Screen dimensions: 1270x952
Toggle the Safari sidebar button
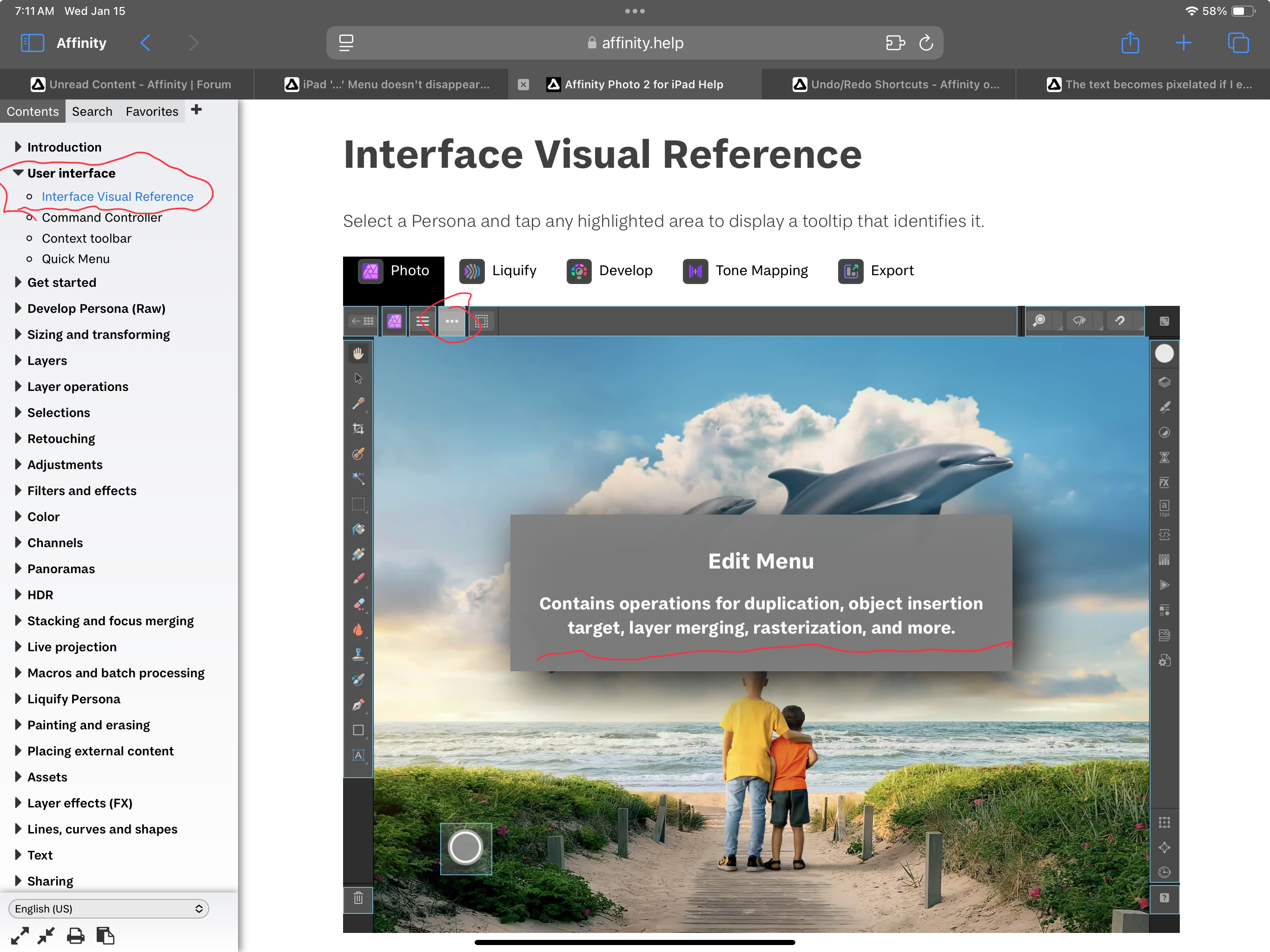pyautogui.click(x=32, y=43)
